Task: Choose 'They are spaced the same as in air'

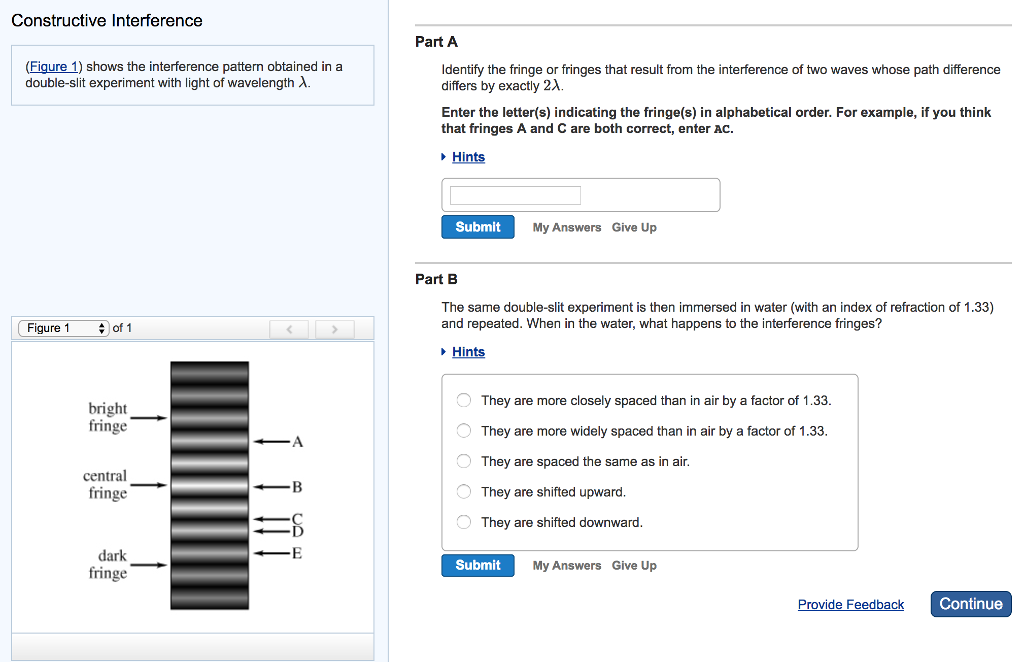Action: tap(464, 460)
